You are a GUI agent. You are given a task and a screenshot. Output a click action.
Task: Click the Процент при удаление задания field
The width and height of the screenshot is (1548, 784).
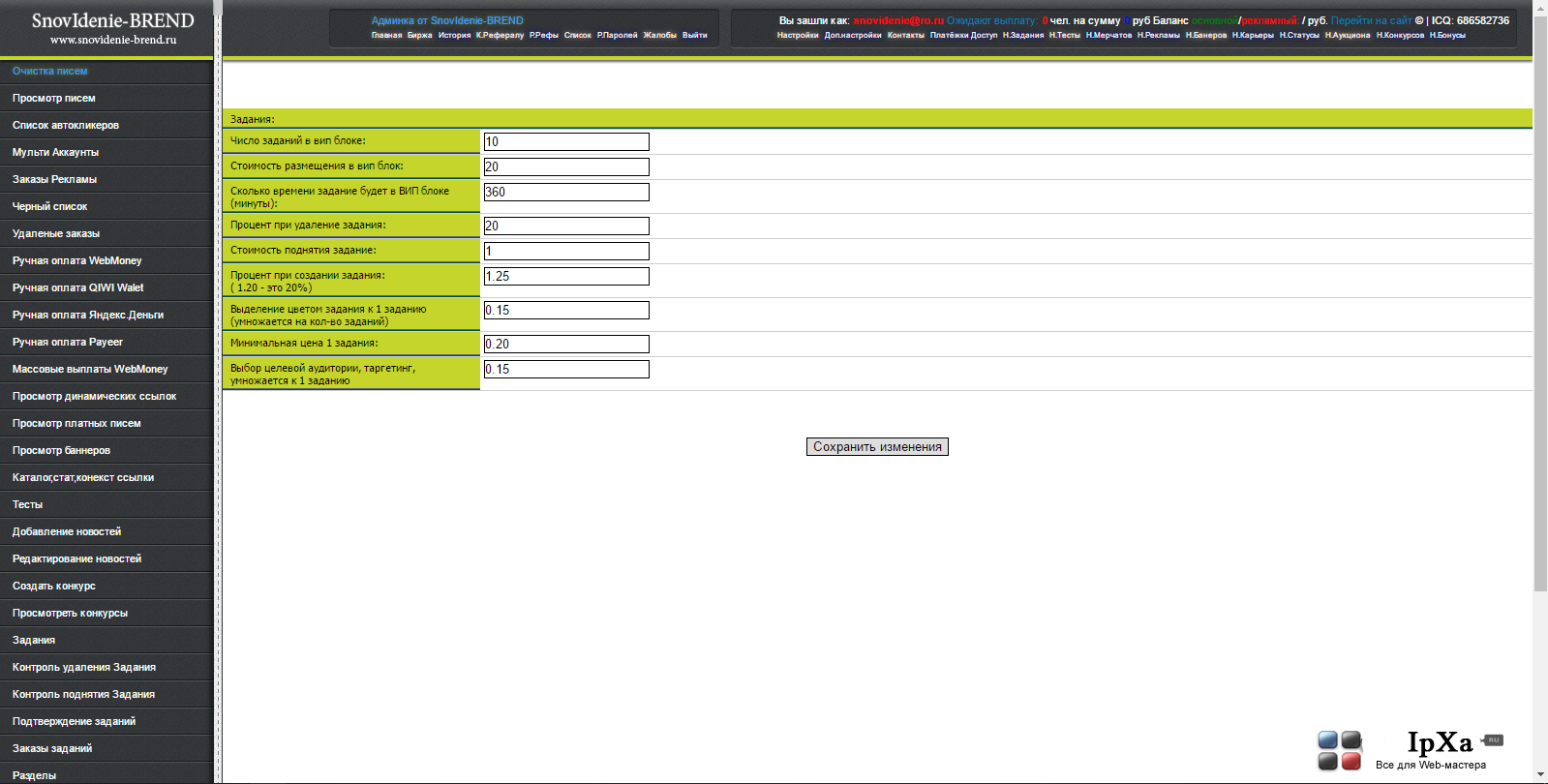tap(566, 226)
